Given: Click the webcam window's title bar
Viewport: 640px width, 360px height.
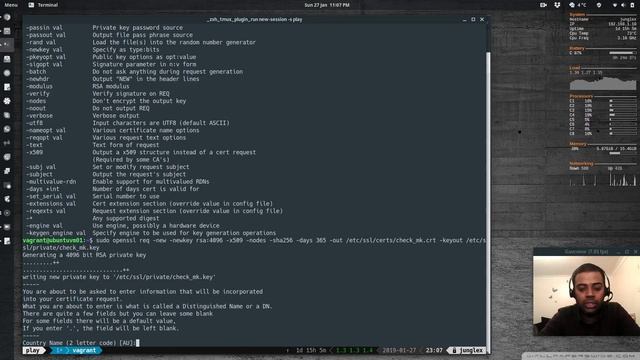Looking at the screenshot, I should 586,251.
